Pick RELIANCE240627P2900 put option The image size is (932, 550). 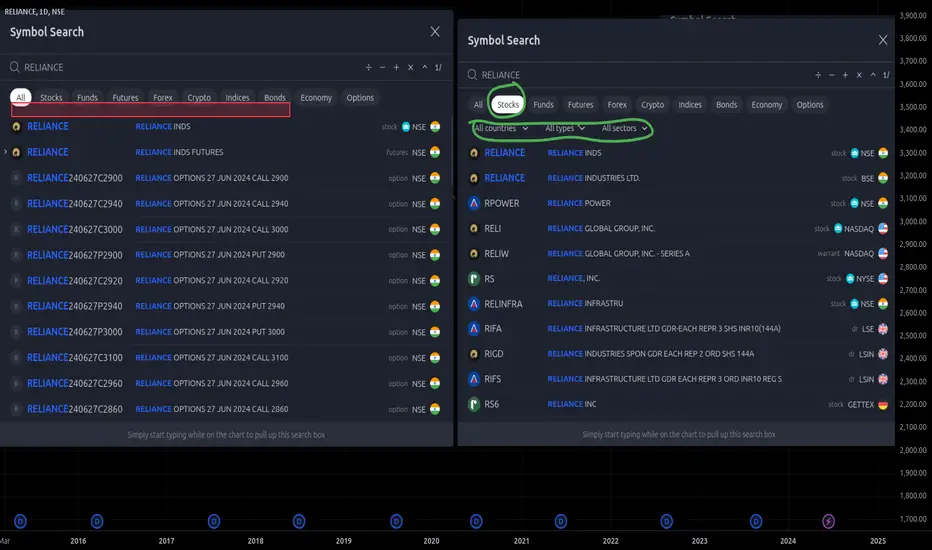tap(226, 255)
